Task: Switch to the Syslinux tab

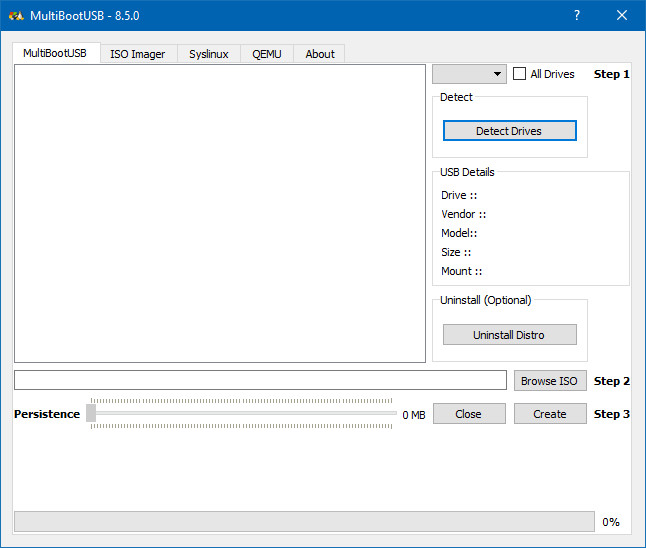Action: 209,54
